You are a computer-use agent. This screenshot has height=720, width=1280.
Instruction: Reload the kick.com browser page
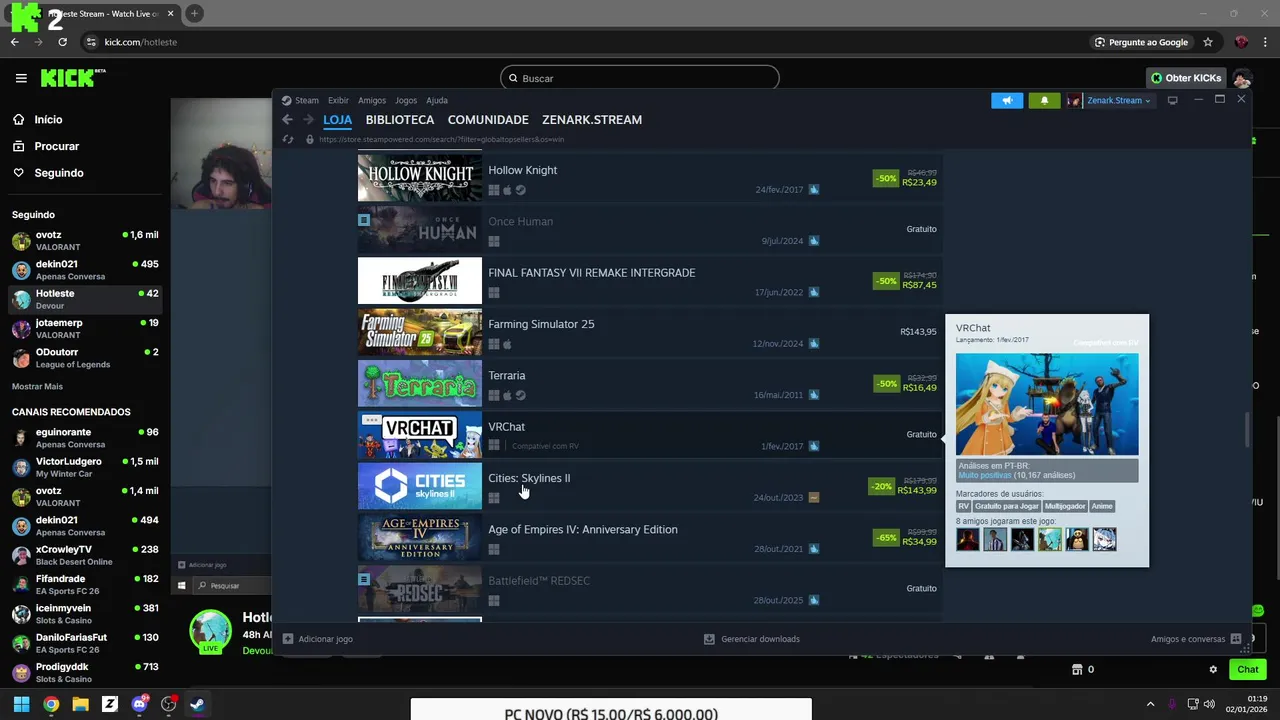pyautogui.click(x=62, y=42)
